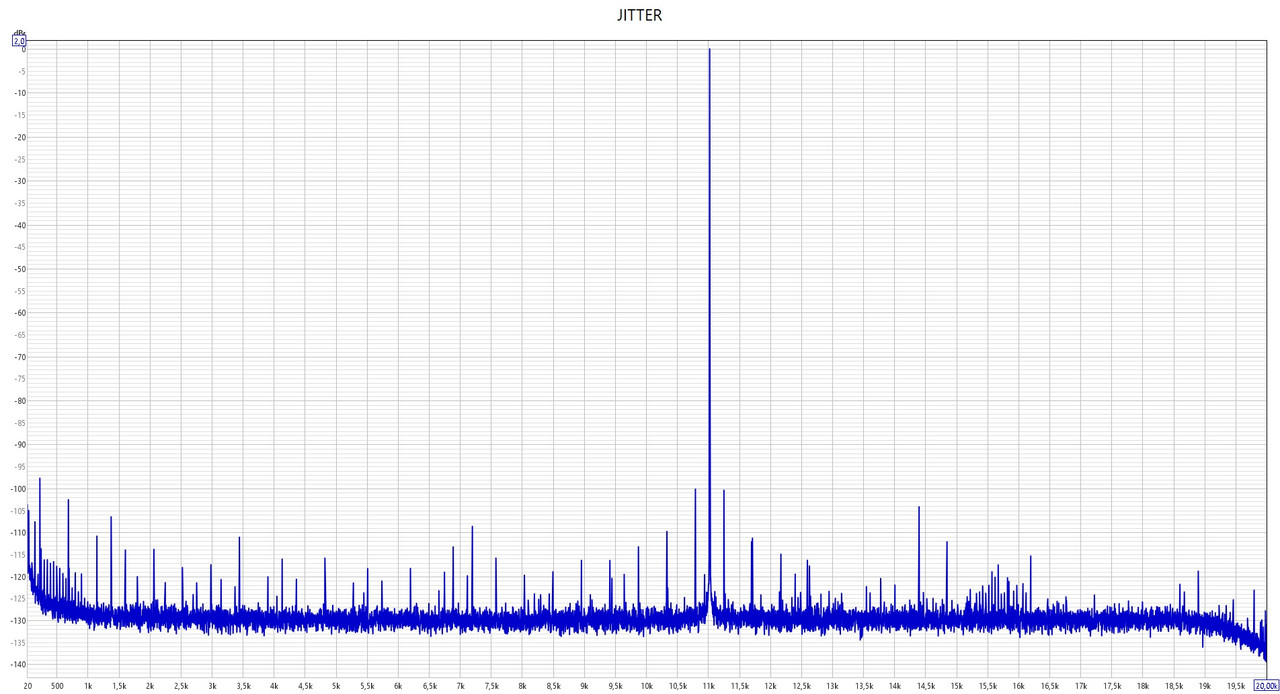Click the right x-axis limit box showing 20,00
The height and width of the screenshot is (694, 1280).
(1266, 686)
